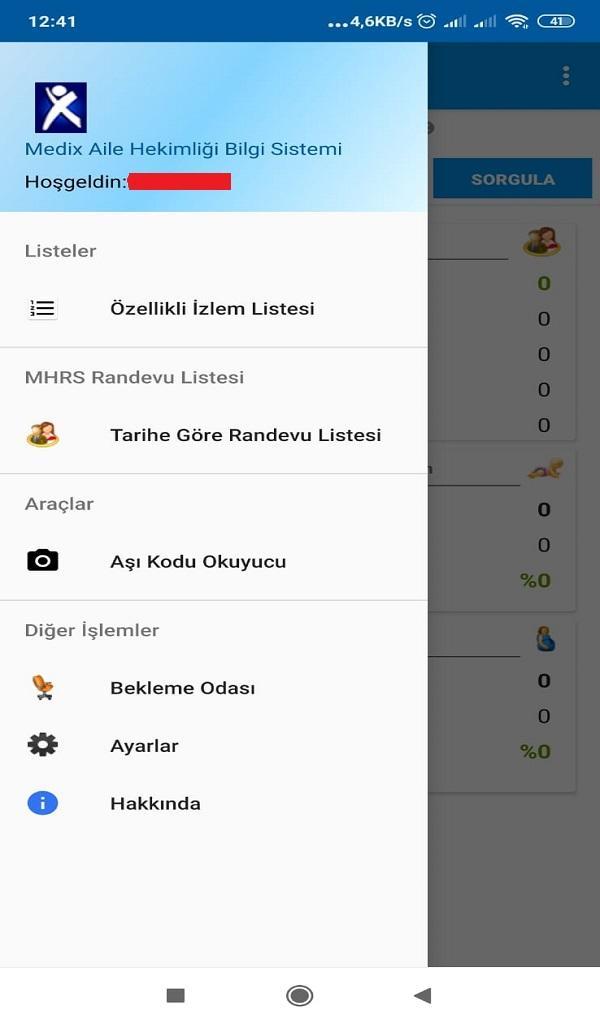
Task: Open the three-dot overflow menu
Action: click(566, 76)
